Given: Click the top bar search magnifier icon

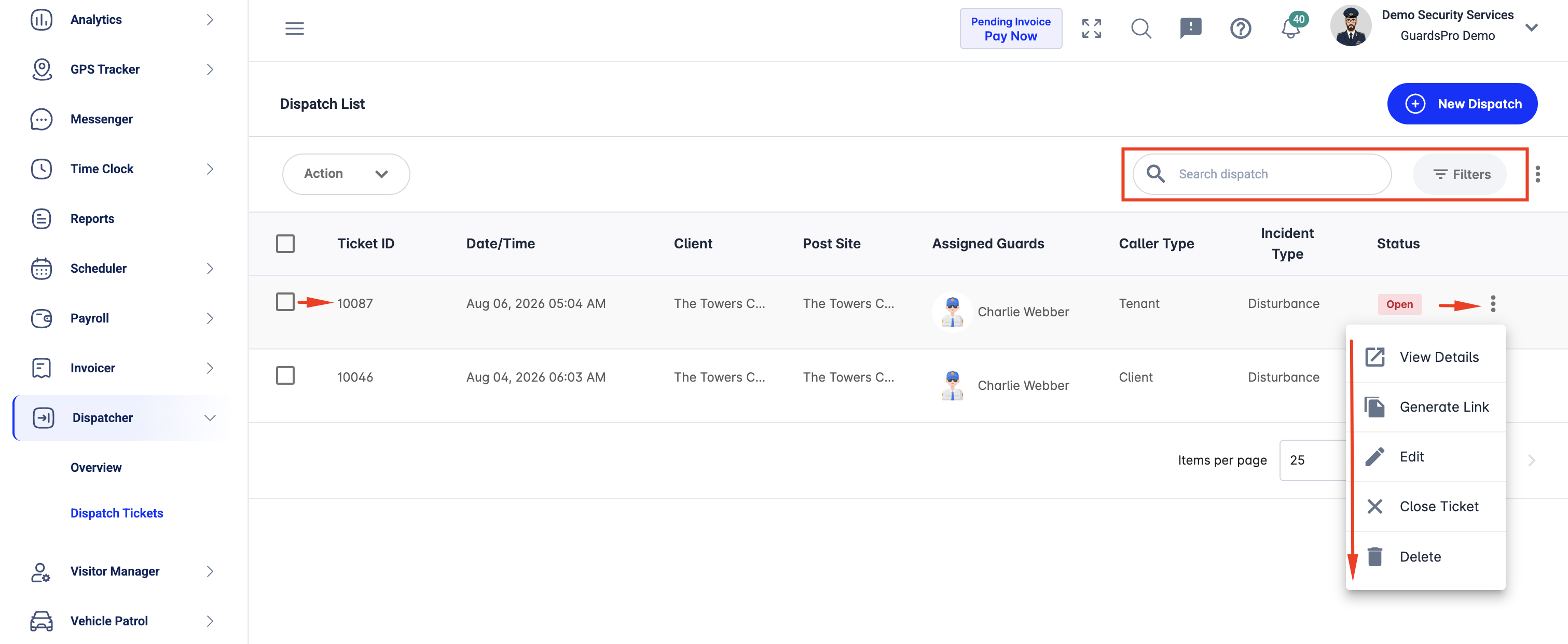Looking at the screenshot, I should [1141, 29].
